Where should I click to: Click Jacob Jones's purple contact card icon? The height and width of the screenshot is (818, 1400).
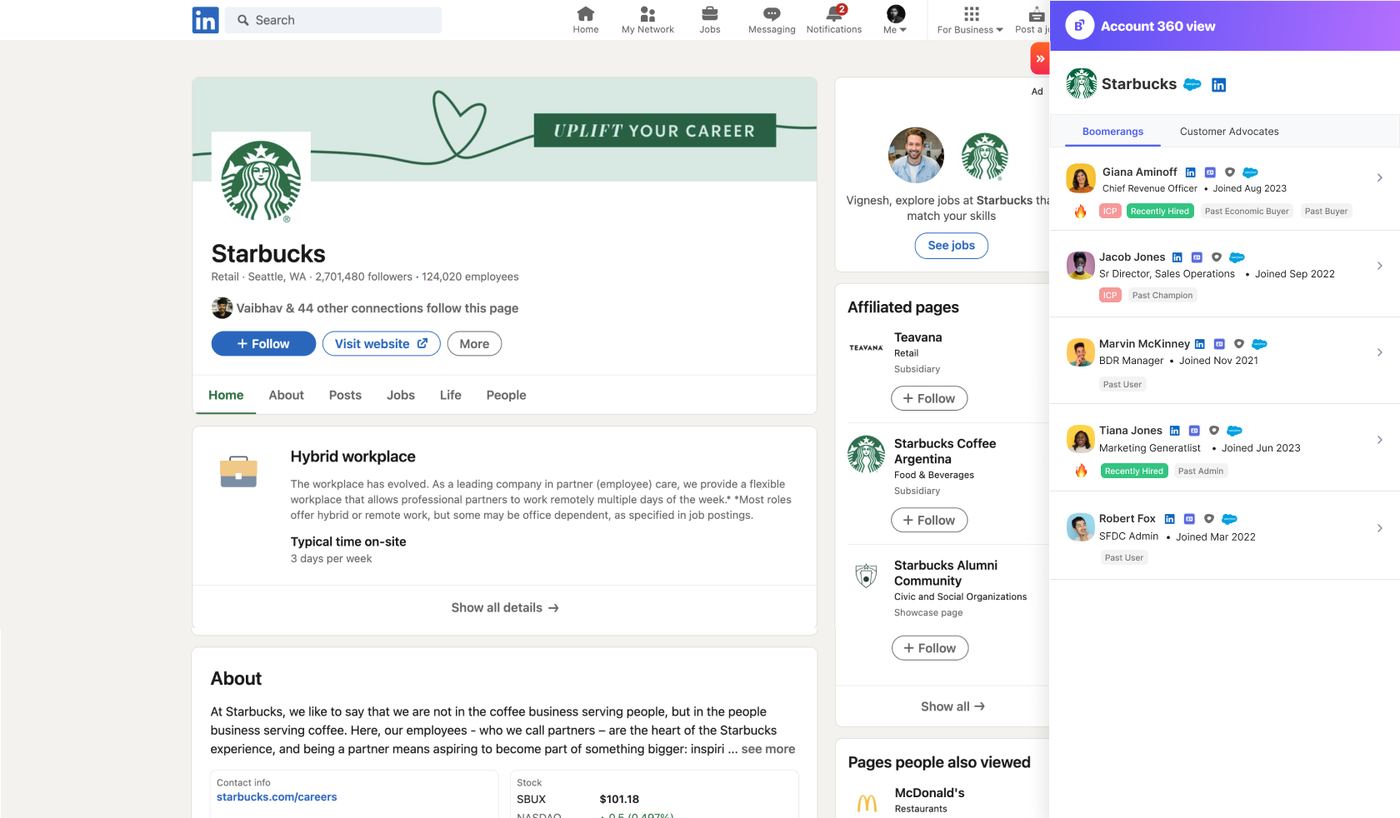[1196, 258]
